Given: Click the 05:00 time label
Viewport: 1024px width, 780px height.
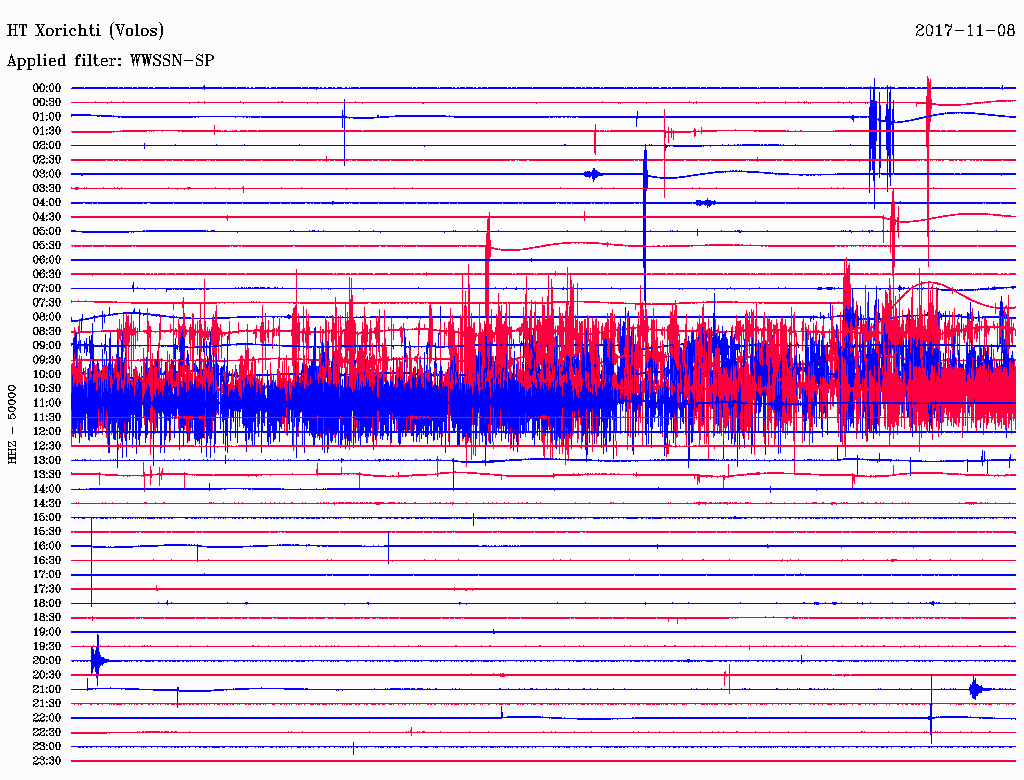Looking at the screenshot, I should tap(47, 231).
